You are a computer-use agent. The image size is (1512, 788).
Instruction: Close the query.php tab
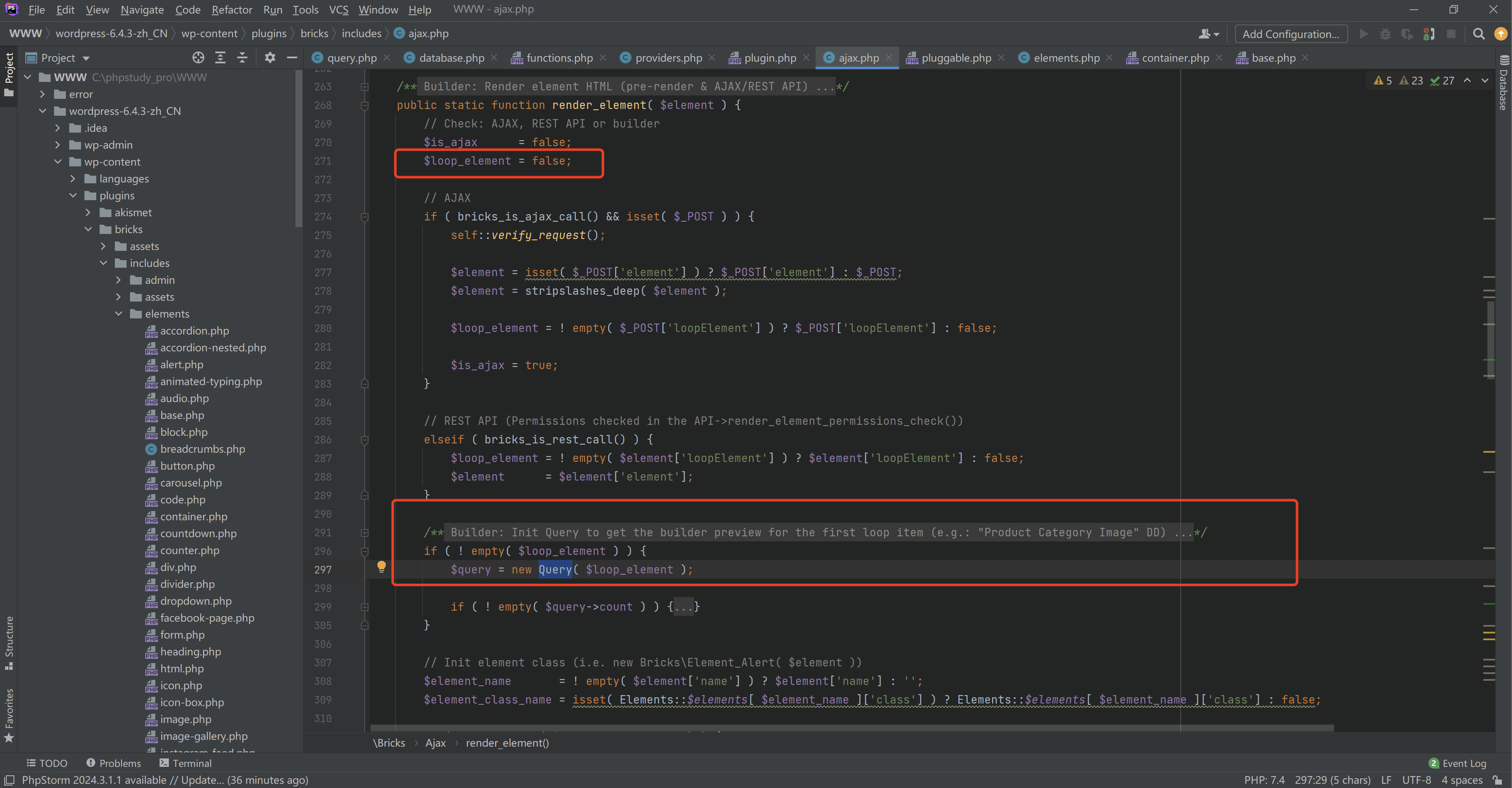tap(387, 57)
